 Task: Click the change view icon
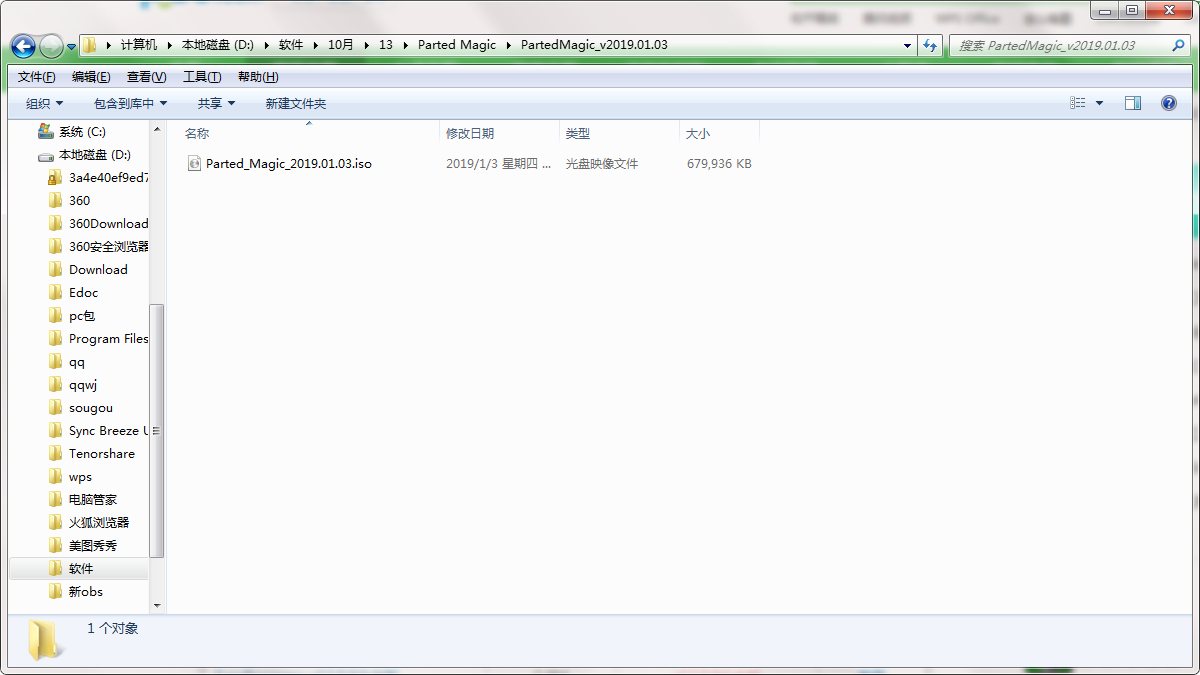1078,103
